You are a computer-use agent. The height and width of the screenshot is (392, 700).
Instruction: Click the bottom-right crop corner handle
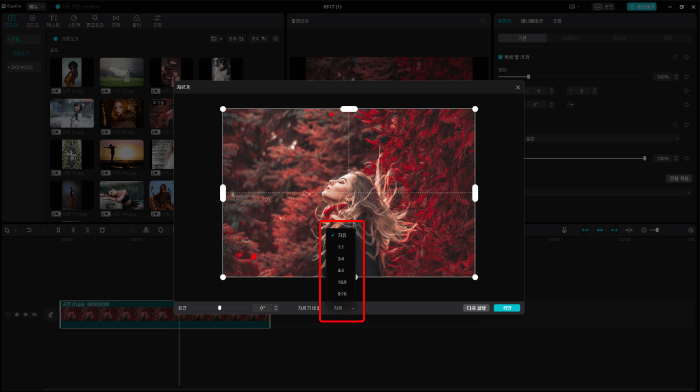pos(475,277)
